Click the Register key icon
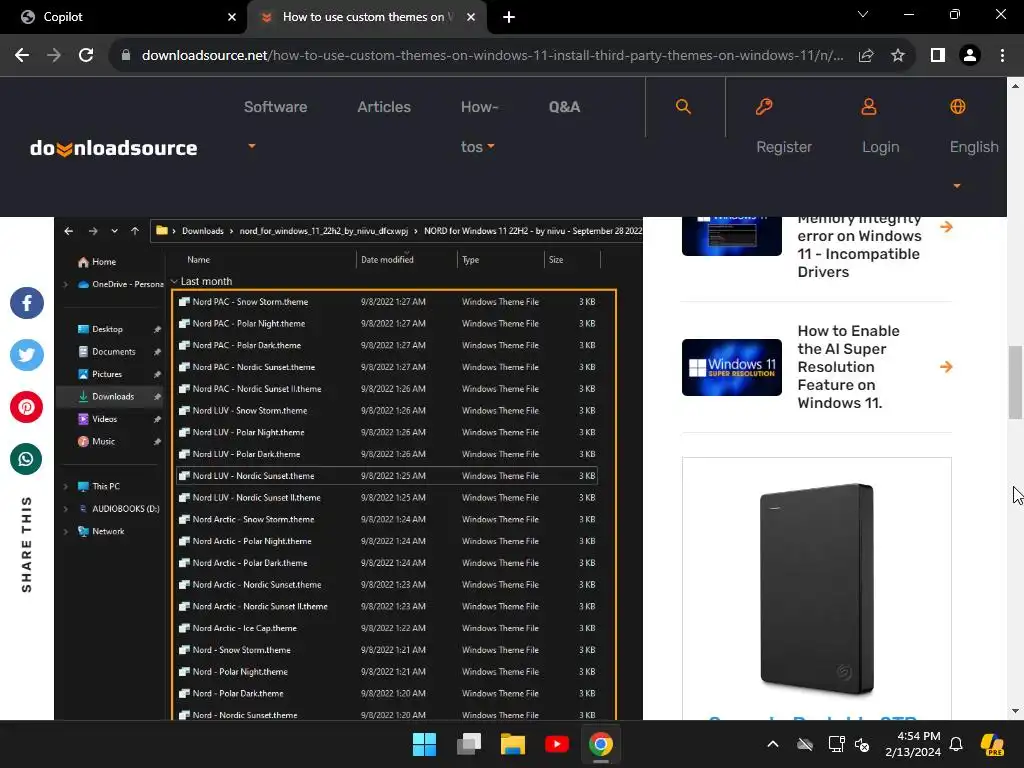Viewport: 1024px width, 768px height. tap(764, 106)
